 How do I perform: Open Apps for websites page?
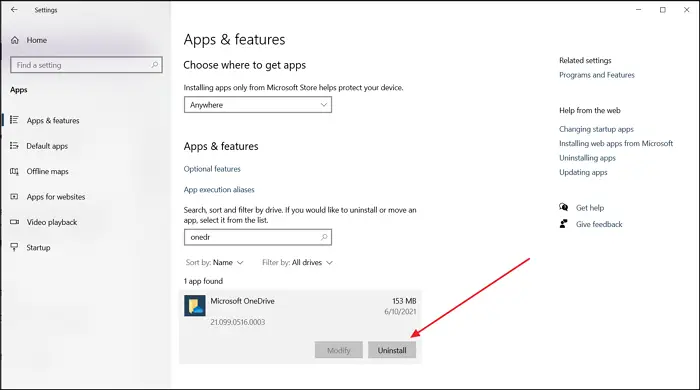pos(56,197)
